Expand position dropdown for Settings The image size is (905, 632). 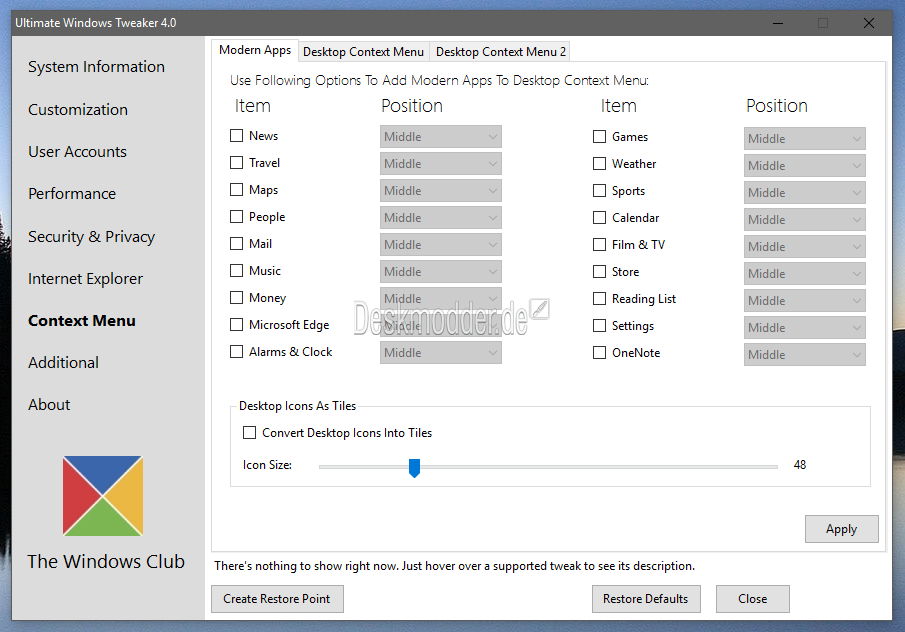coord(805,327)
